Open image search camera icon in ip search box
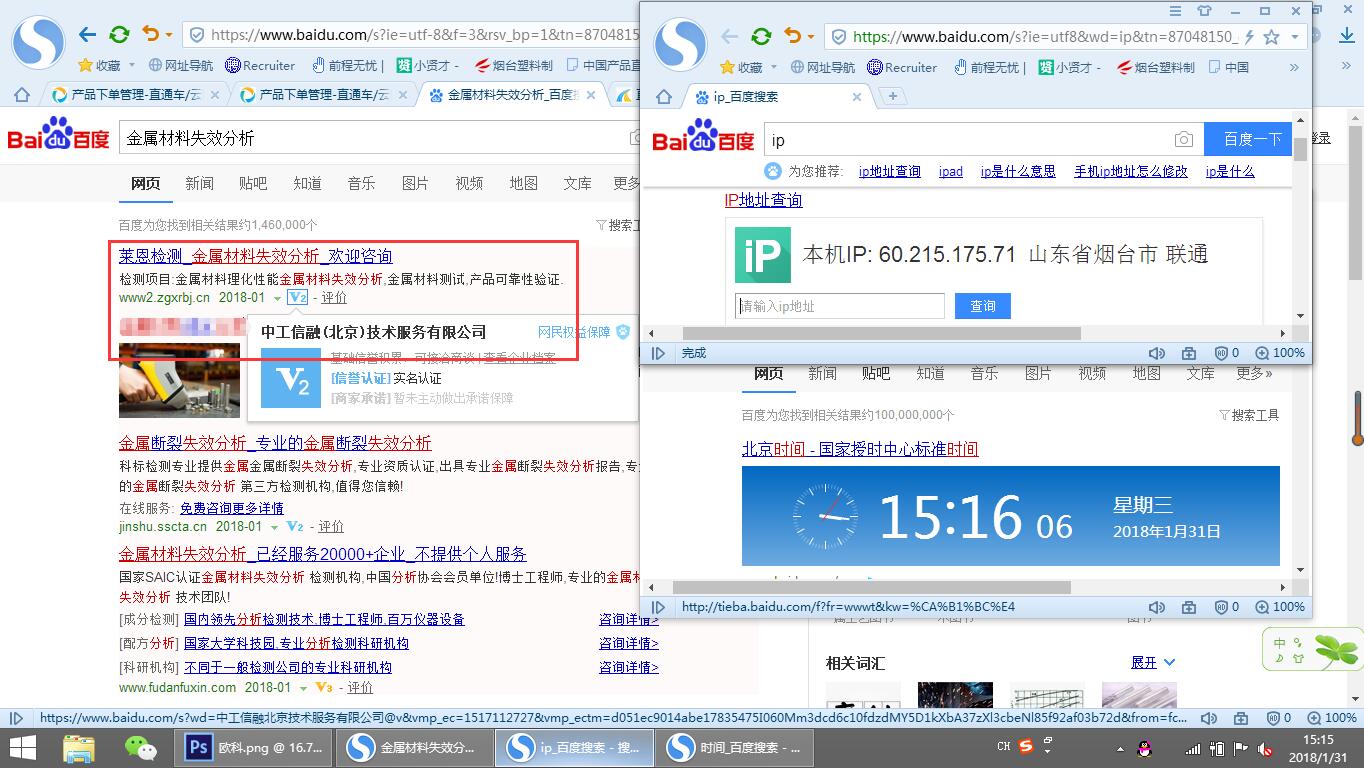 pyautogui.click(x=1183, y=140)
